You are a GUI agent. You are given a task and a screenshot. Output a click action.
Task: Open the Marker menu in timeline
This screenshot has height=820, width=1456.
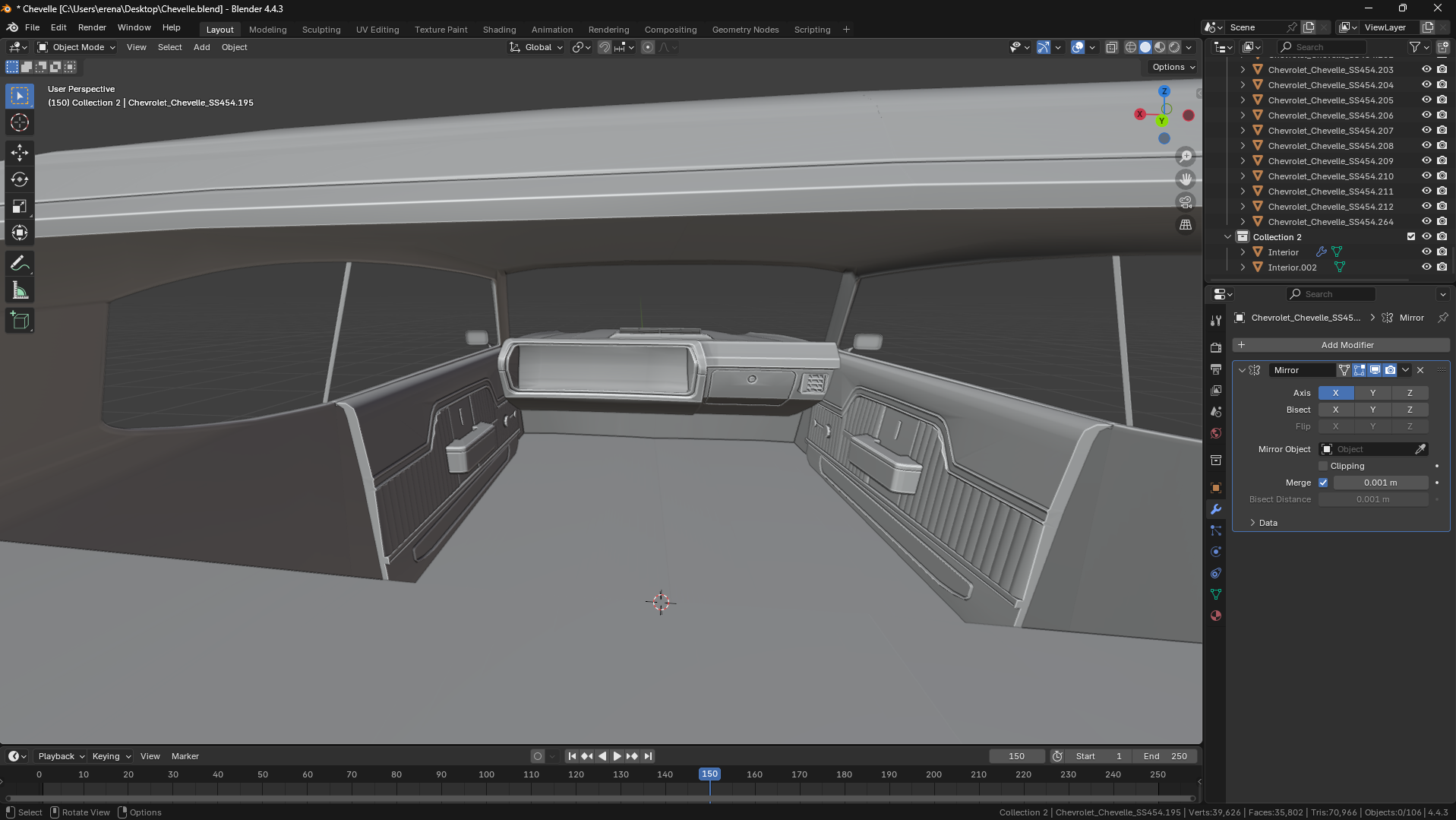click(x=185, y=756)
